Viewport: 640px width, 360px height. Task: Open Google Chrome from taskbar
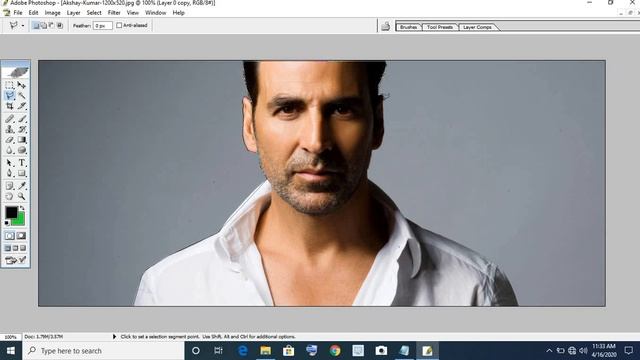point(335,351)
